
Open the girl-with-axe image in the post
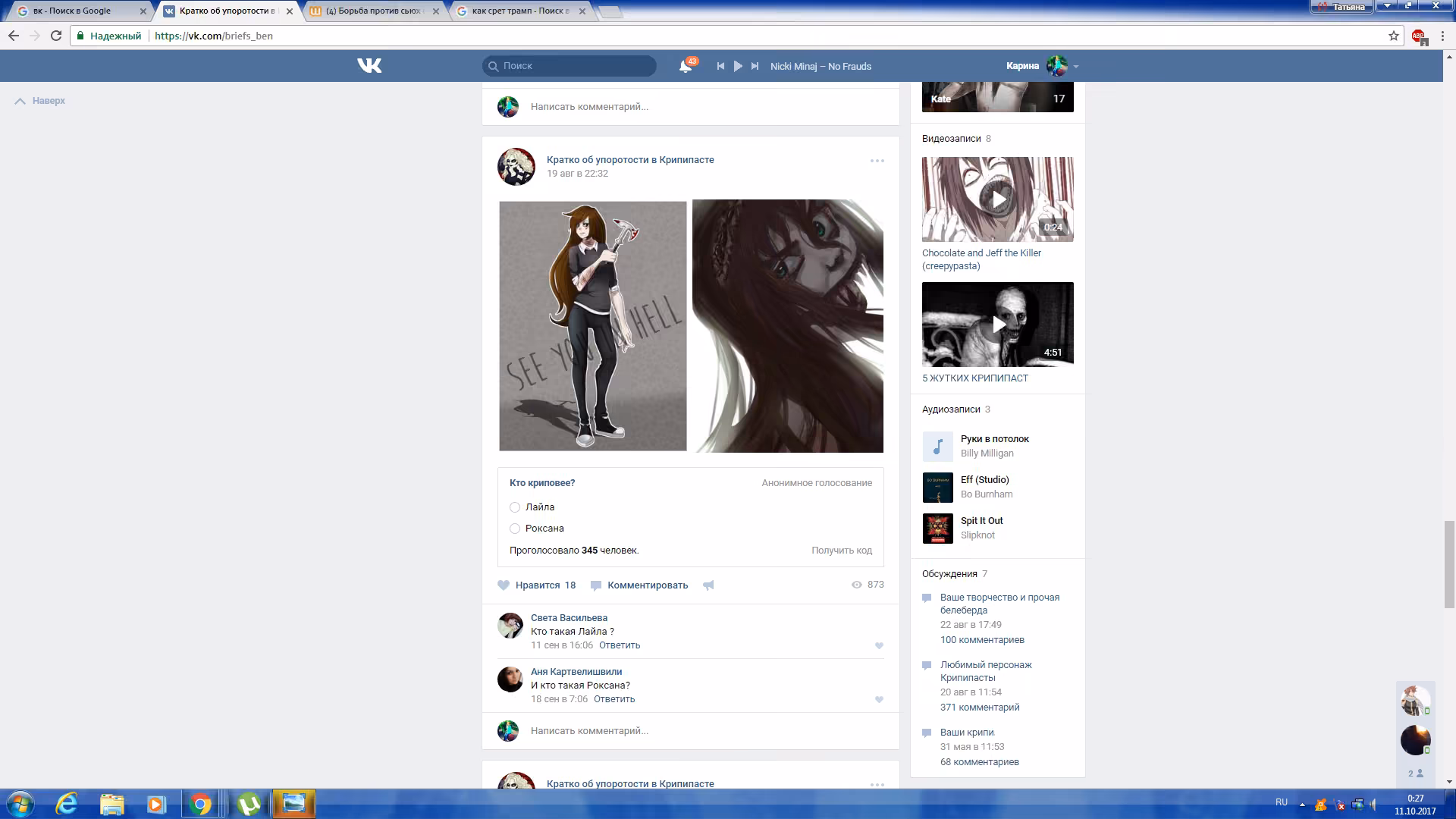point(593,326)
